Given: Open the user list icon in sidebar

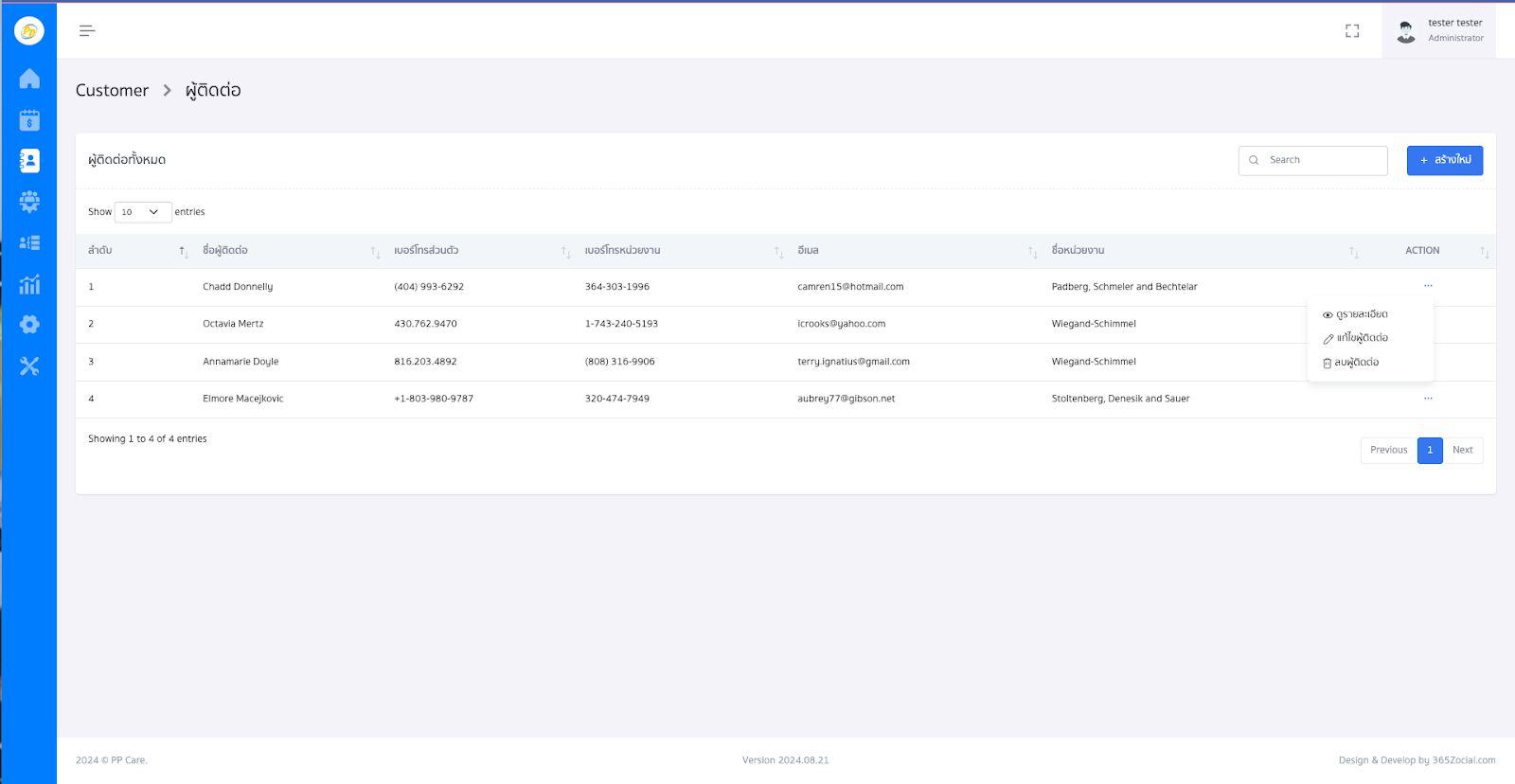Looking at the screenshot, I should point(29,243).
